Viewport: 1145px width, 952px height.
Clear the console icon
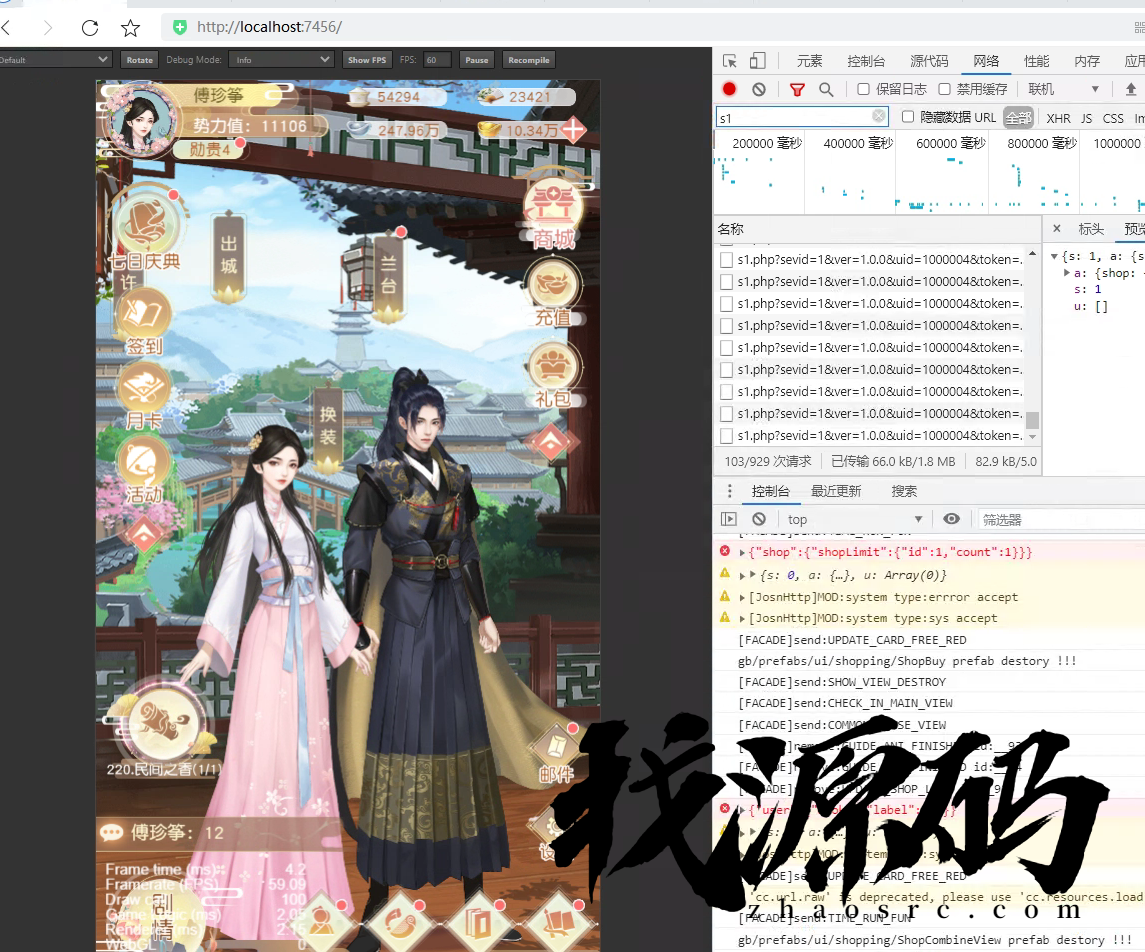tap(759, 518)
